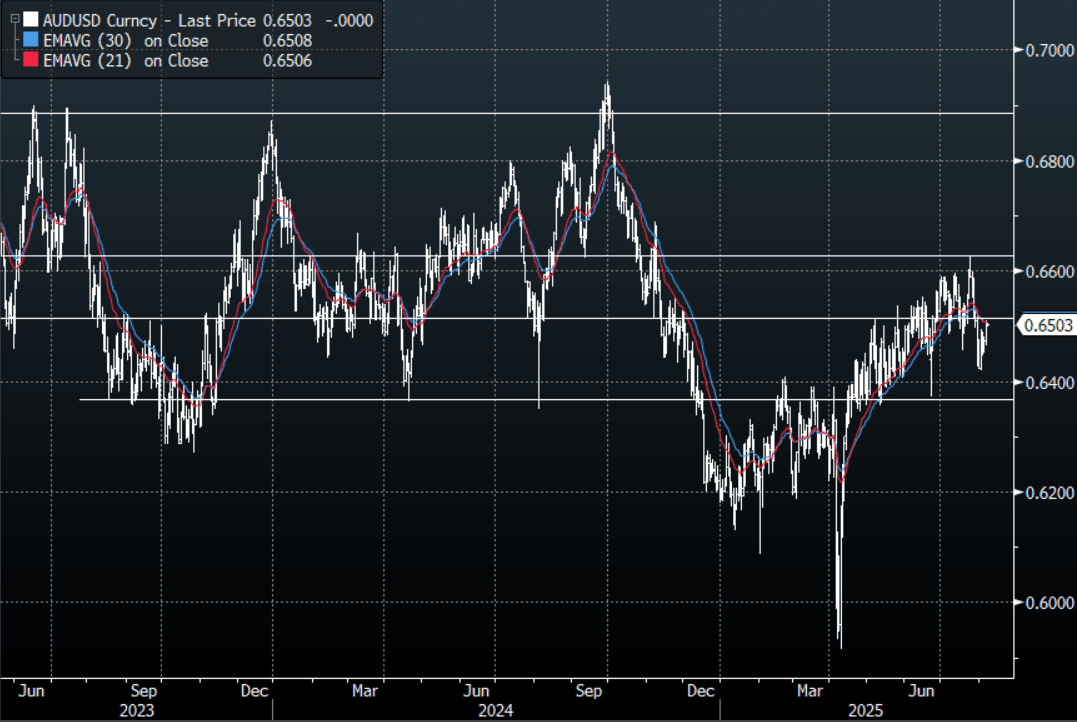Click the white AUDUSD Curncy color swatch

pos(31,19)
